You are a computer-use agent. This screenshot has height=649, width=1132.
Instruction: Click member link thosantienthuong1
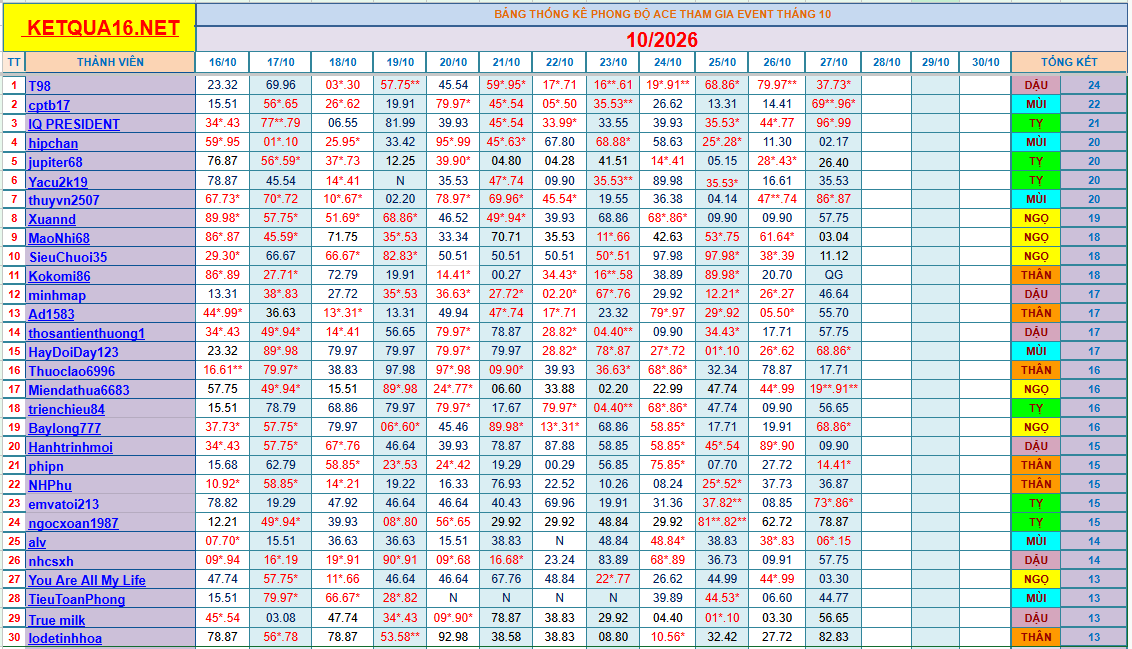pos(87,333)
